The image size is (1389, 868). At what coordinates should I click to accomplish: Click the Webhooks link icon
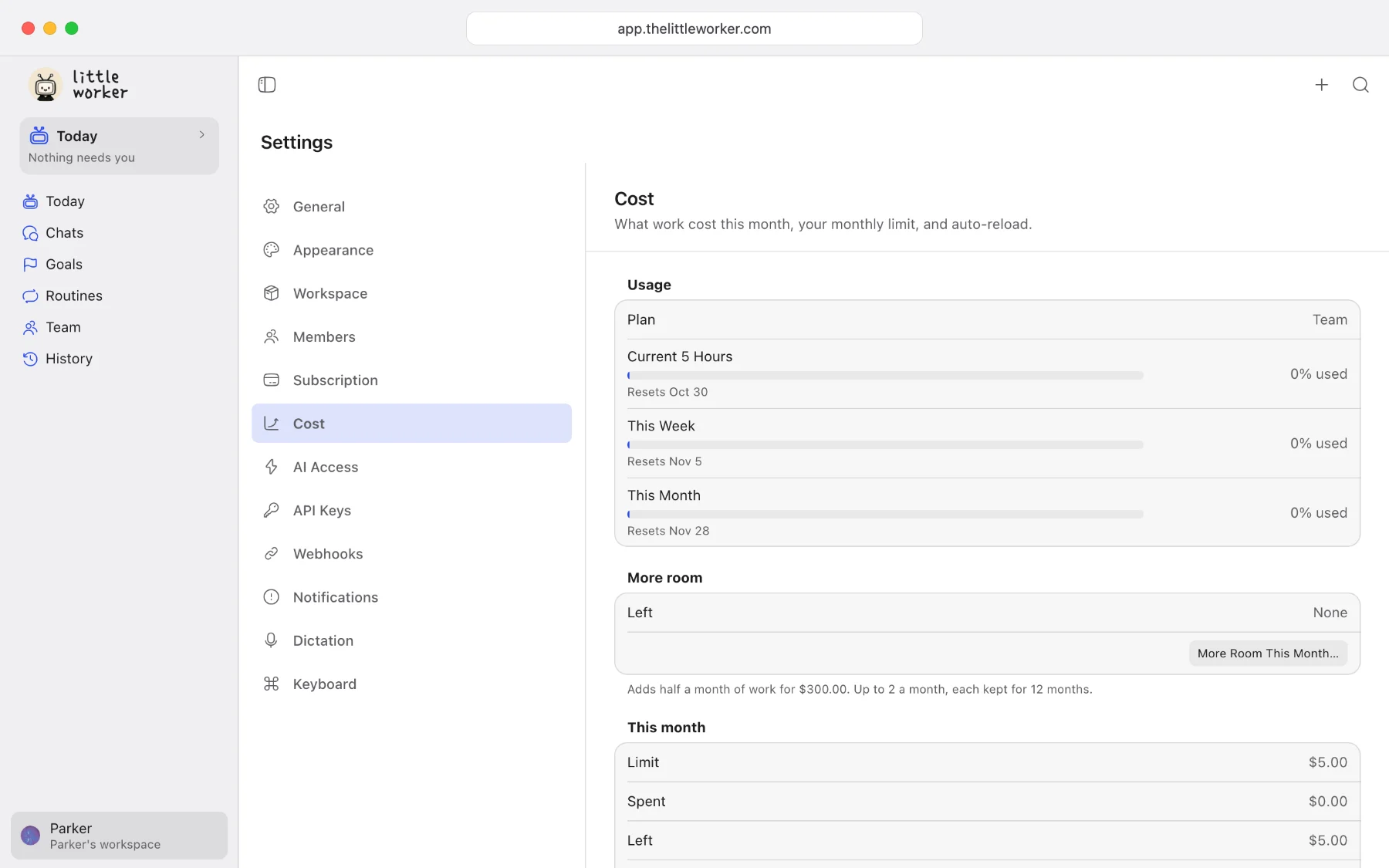[271, 554]
